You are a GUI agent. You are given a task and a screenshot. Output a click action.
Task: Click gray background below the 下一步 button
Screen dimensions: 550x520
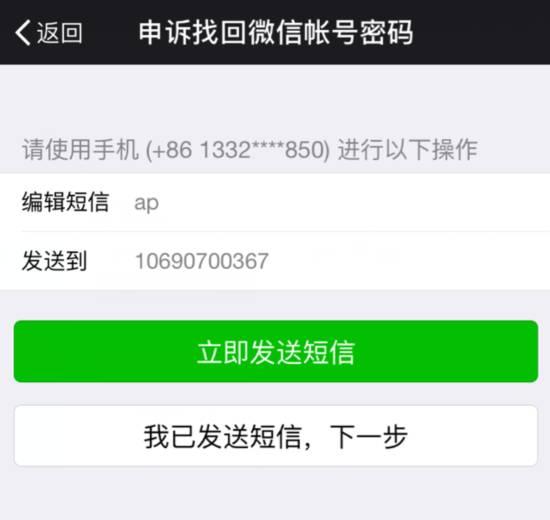pos(275,493)
